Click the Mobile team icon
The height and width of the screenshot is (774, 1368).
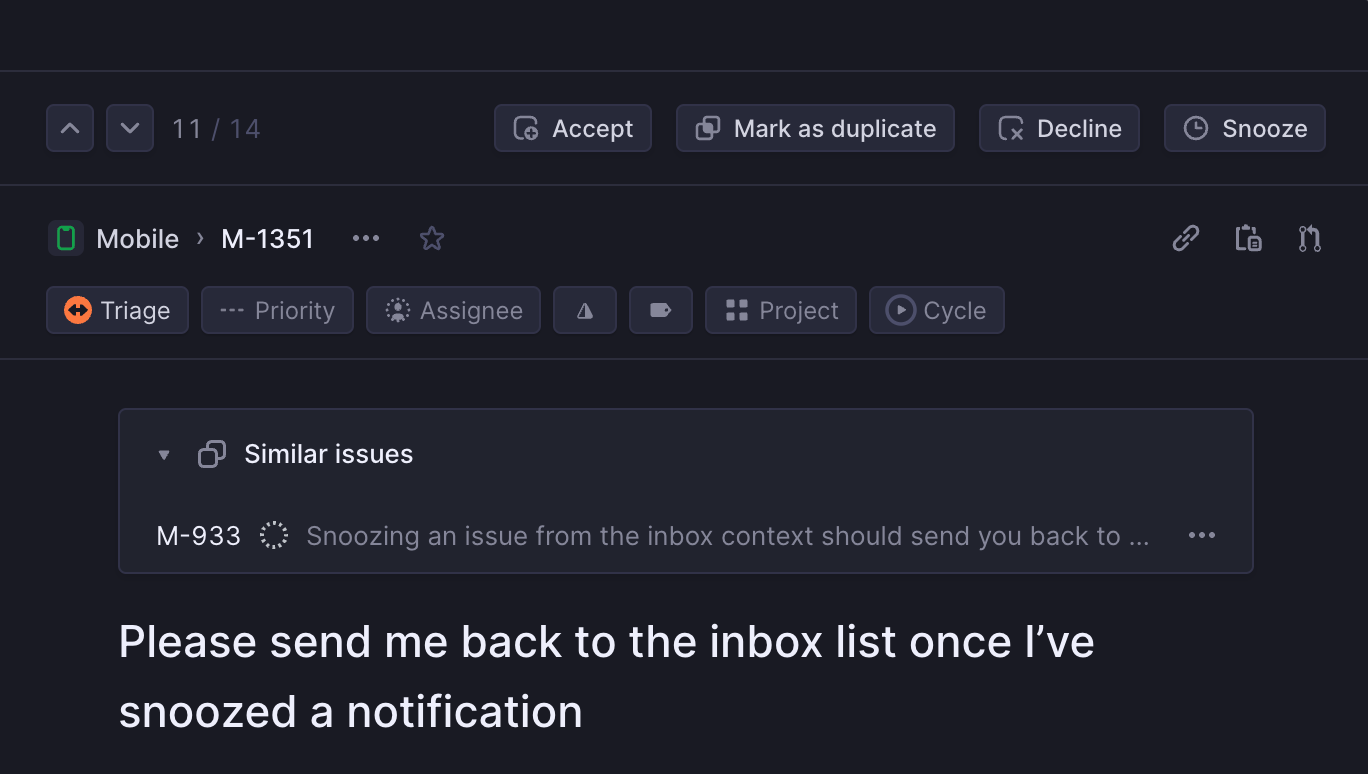point(65,238)
